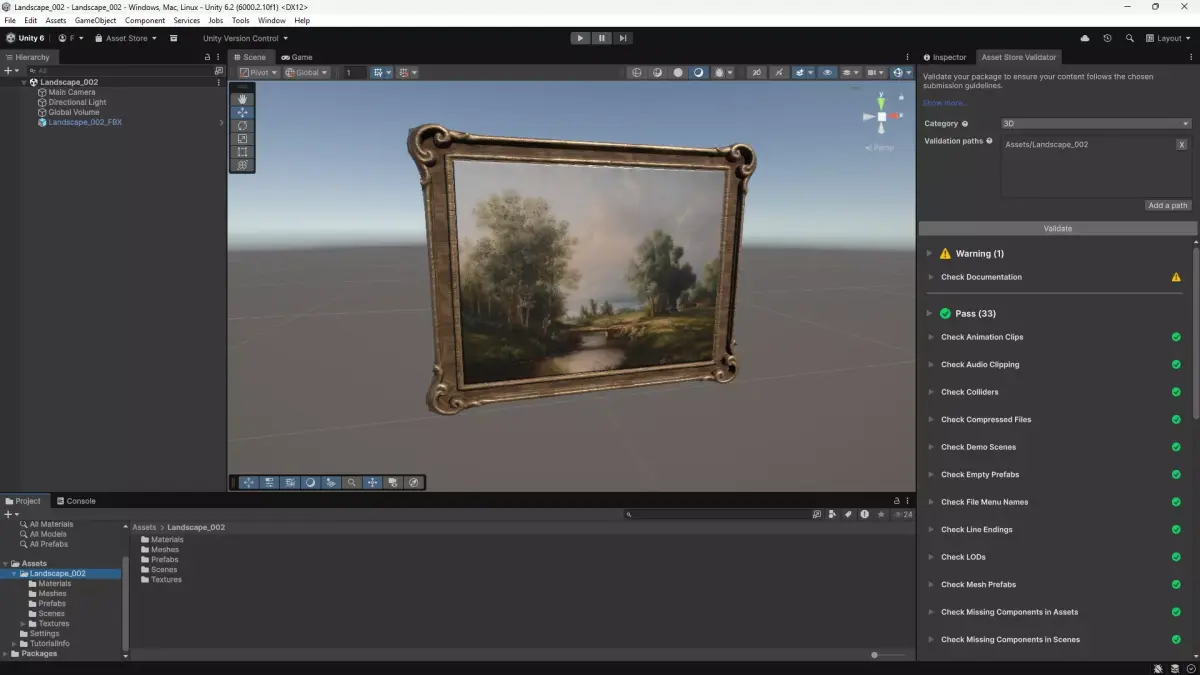The width and height of the screenshot is (1200, 675).
Task: Click the Validate button
Action: click(x=1057, y=228)
